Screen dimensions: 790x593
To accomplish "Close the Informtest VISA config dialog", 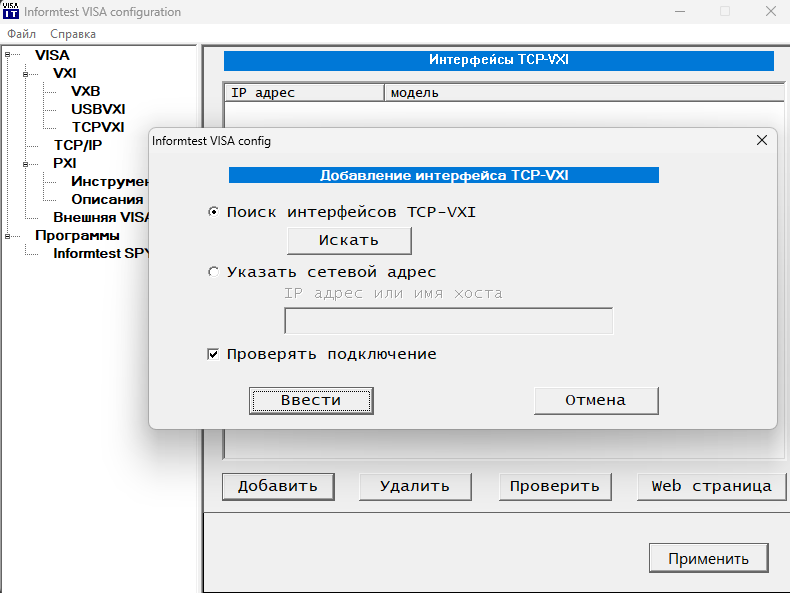I will click(x=762, y=140).
